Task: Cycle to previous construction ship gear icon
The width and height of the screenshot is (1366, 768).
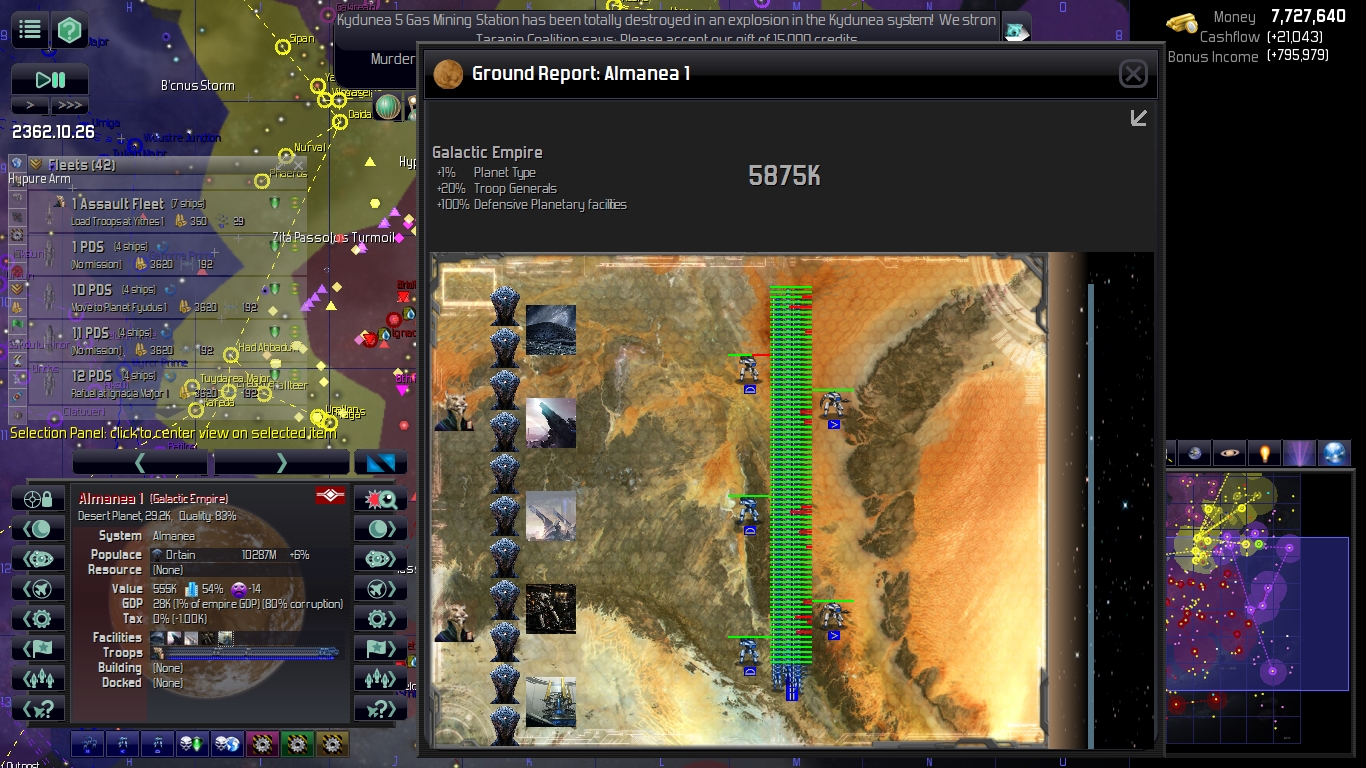Action: [x=38, y=618]
